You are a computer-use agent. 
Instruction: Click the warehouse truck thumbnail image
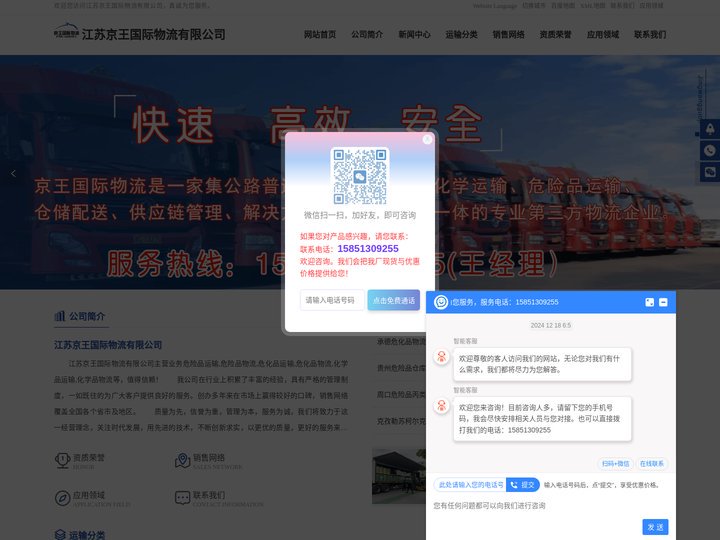pos(399,476)
